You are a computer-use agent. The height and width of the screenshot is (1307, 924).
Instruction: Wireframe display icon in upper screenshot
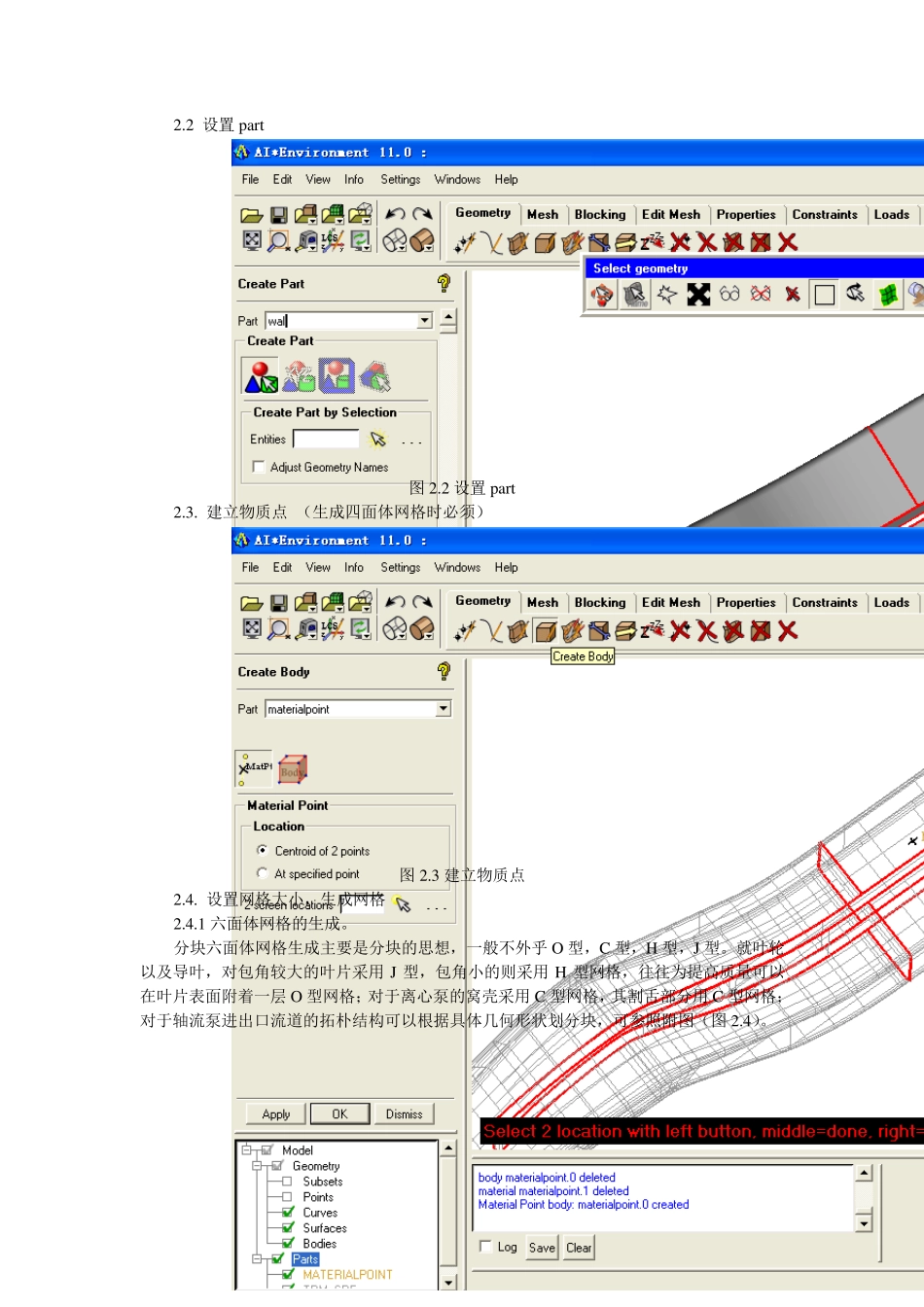pyautogui.click(x=395, y=240)
